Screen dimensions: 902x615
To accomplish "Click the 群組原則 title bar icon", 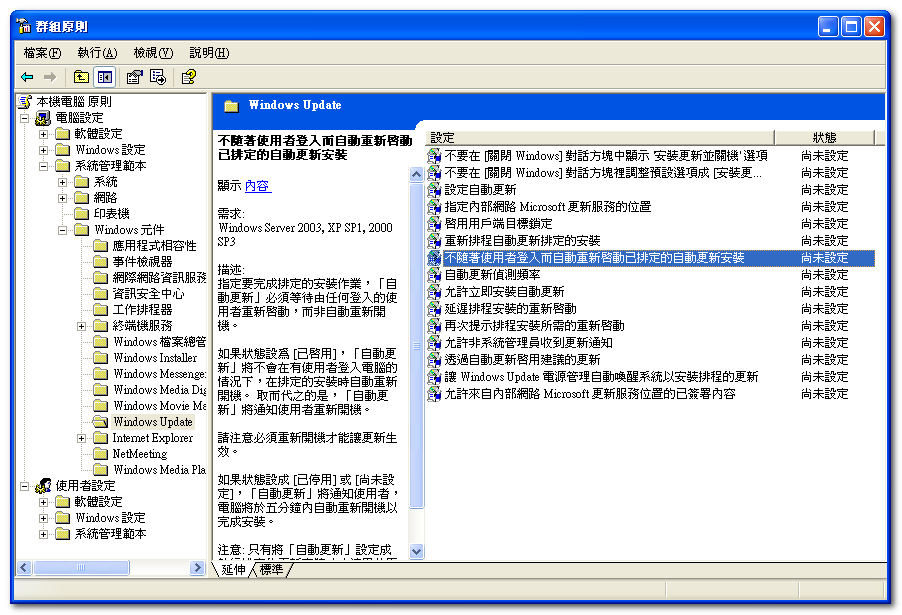I will coord(24,26).
